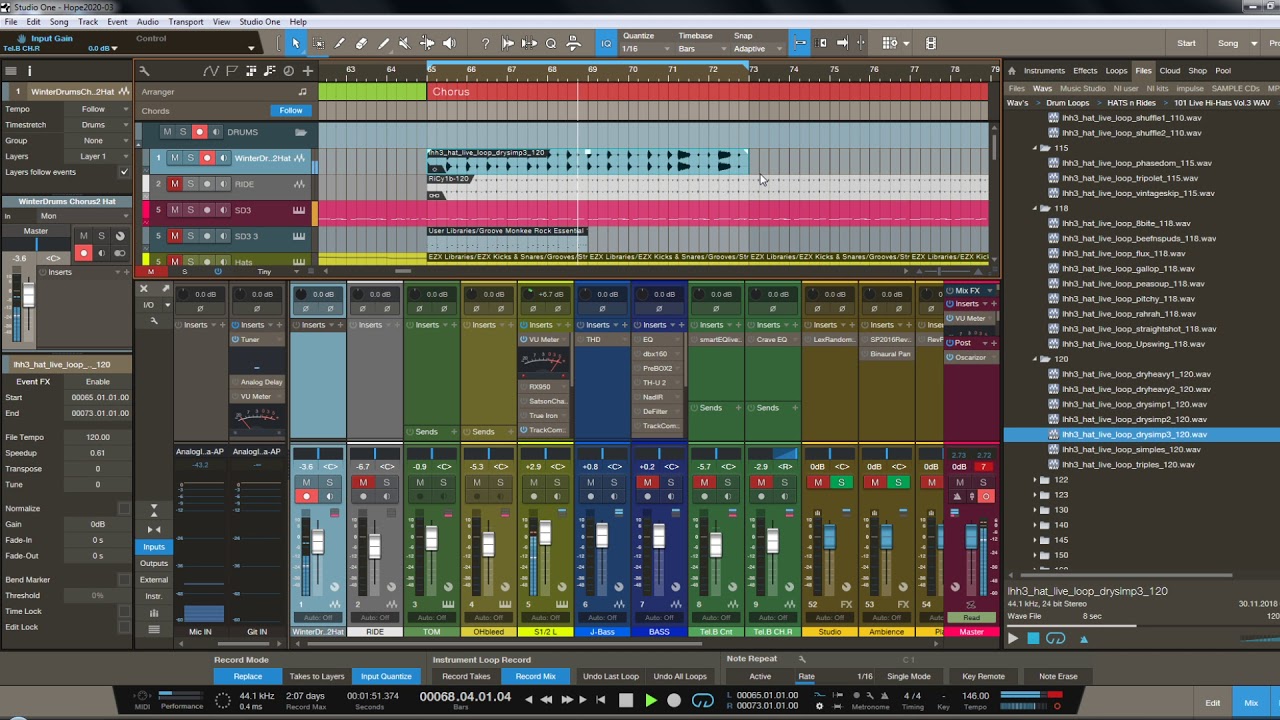Click the Record button in transport
Viewport: 1280px width, 720px height.
[x=674, y=701]
